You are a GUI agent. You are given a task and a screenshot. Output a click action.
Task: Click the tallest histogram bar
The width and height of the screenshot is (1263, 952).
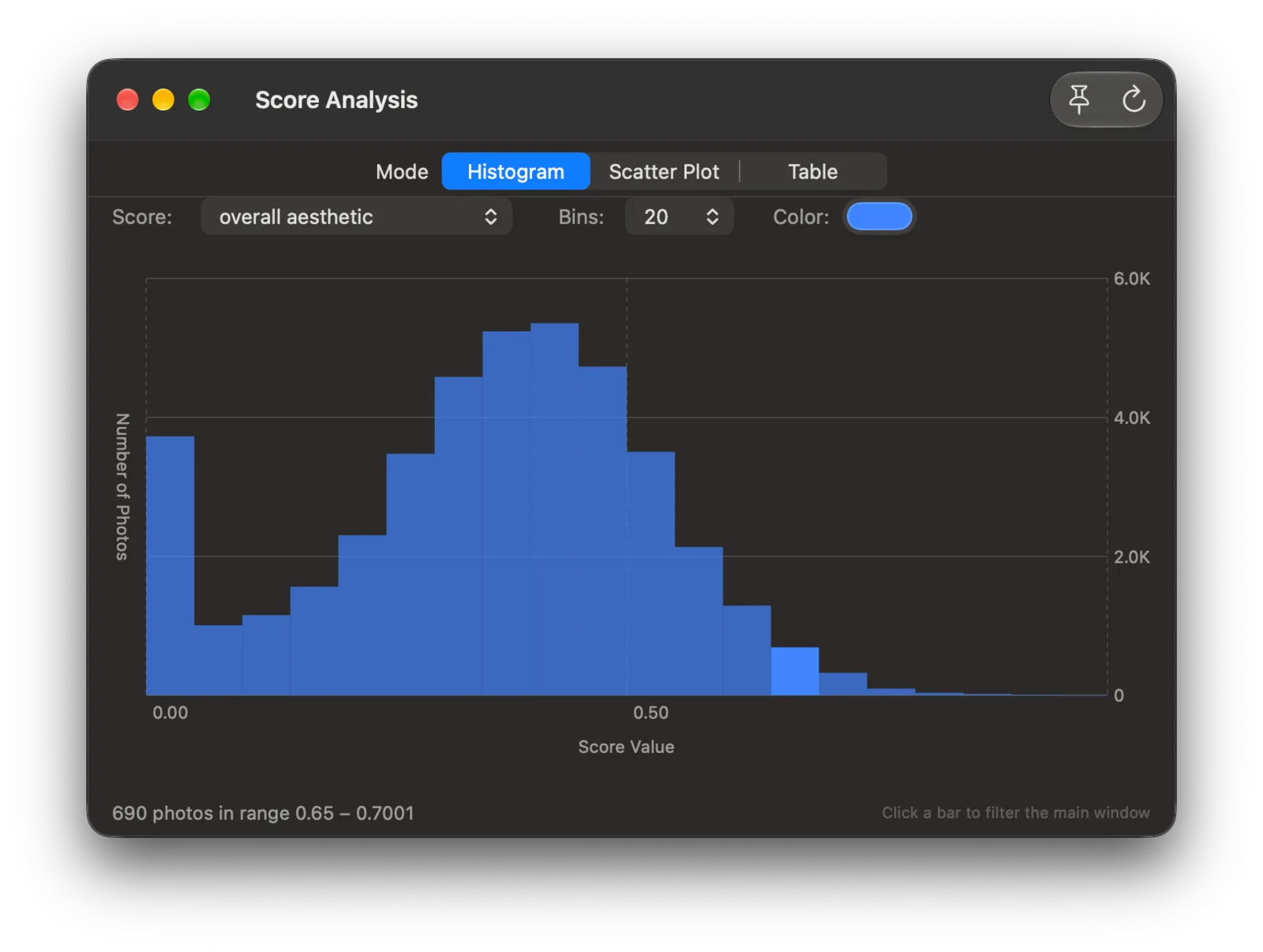[x=554, y=509]
